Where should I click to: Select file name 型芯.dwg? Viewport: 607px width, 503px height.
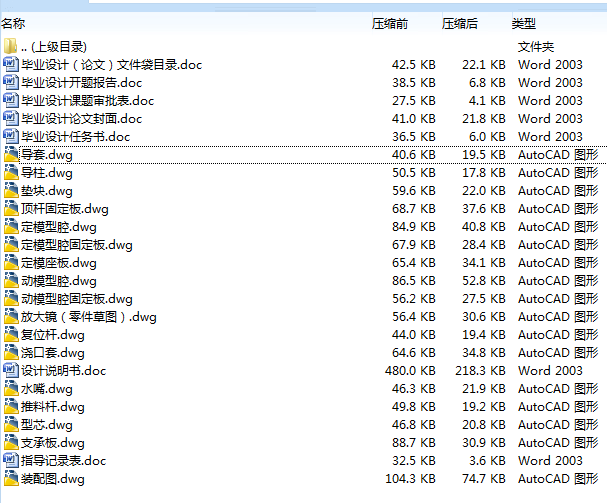pyautogui.click(x=47, y=425)
